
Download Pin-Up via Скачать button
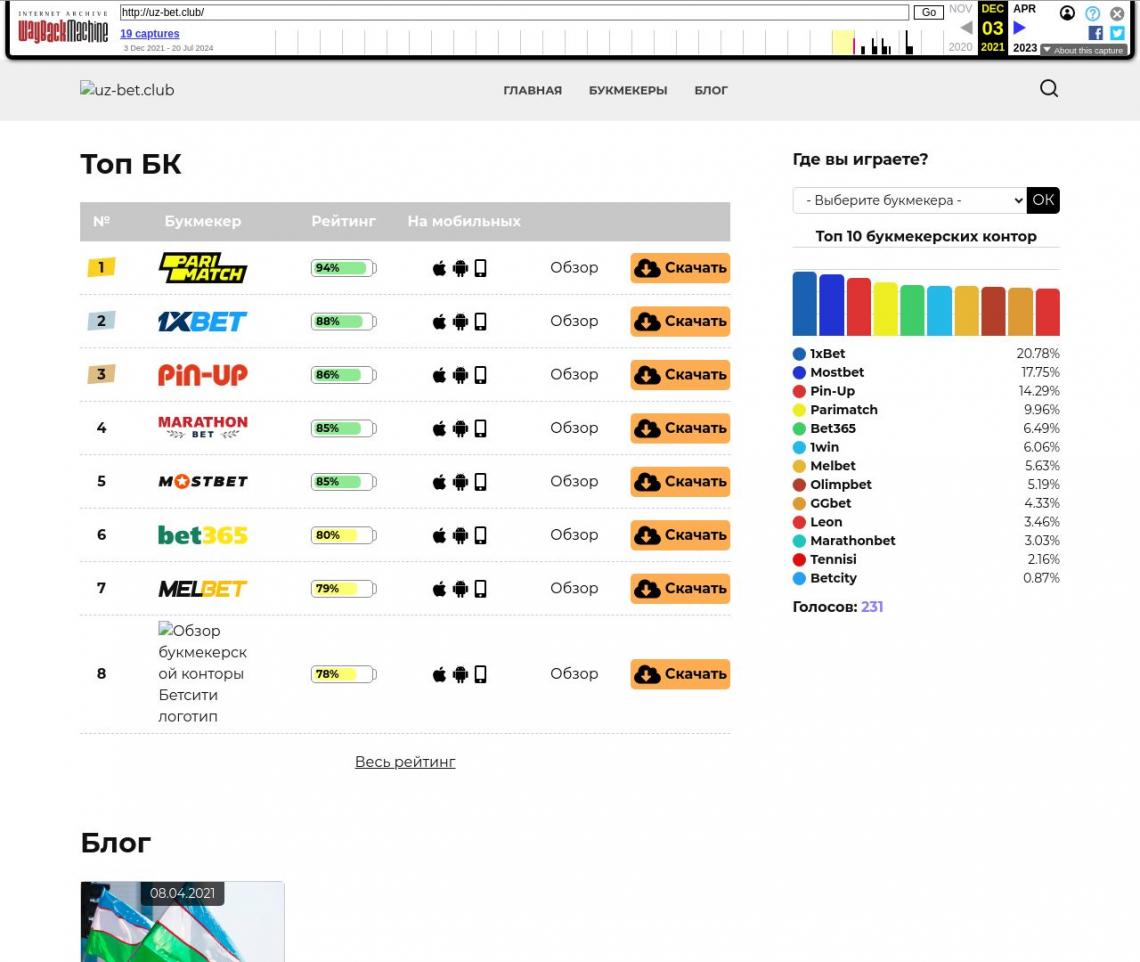[x=681, y=374]
